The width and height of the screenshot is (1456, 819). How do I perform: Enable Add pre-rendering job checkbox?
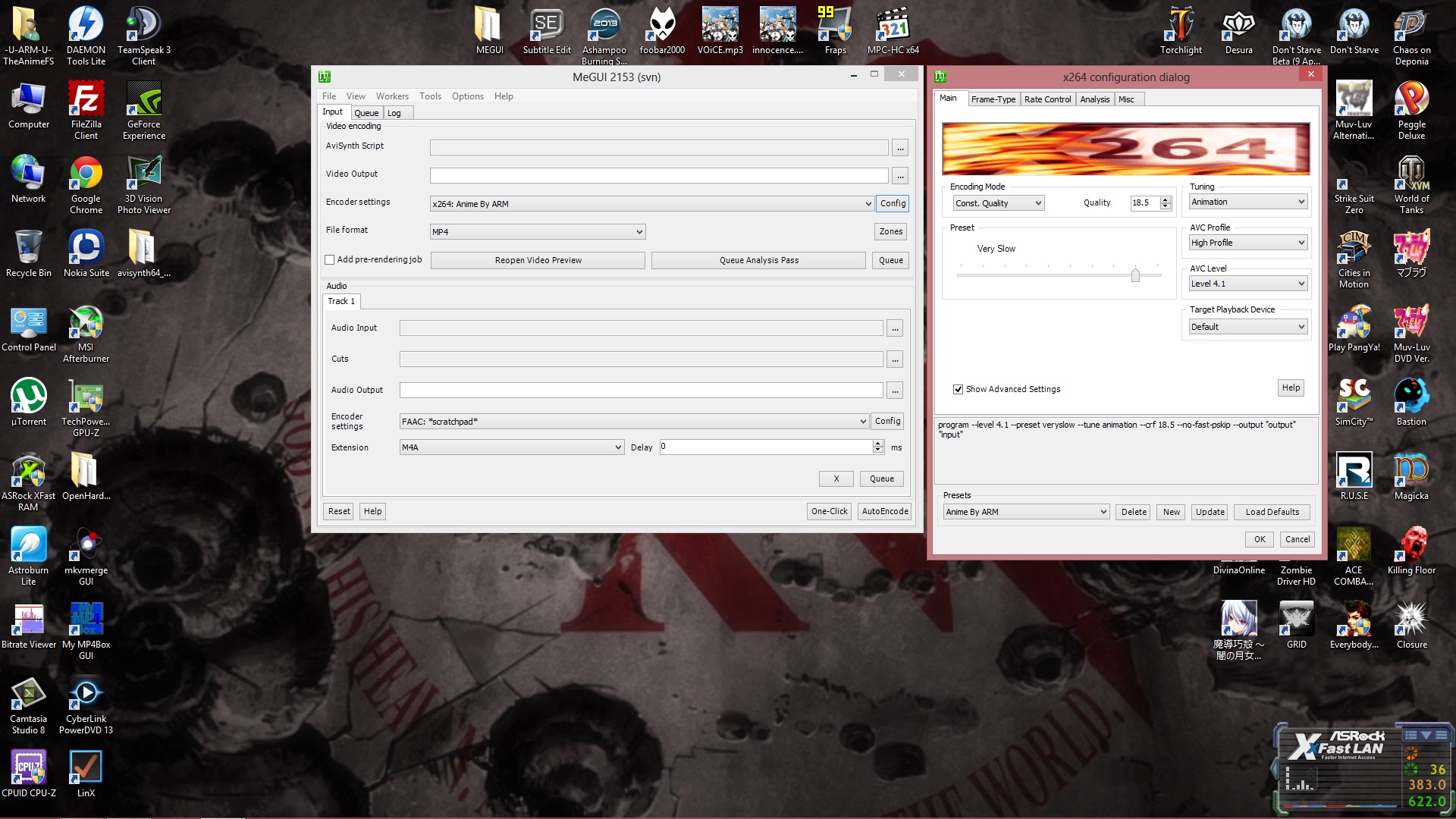coord(330,260)
